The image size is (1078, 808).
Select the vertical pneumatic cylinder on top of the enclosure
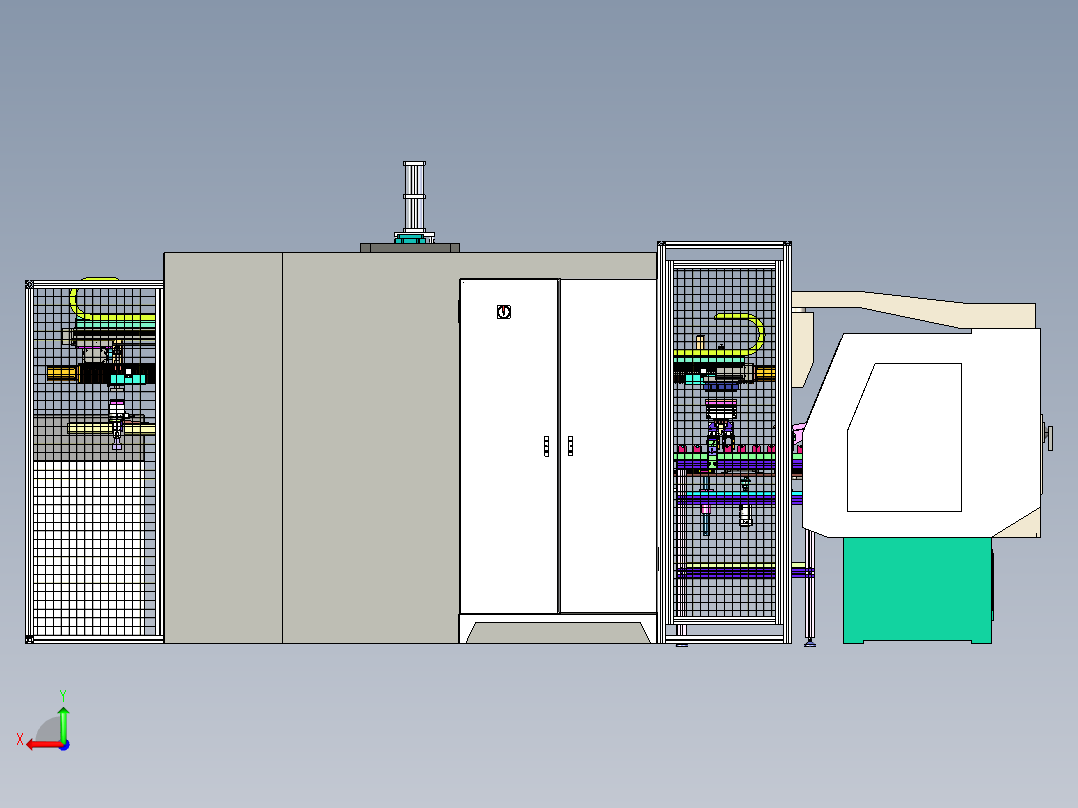point(415,197)
